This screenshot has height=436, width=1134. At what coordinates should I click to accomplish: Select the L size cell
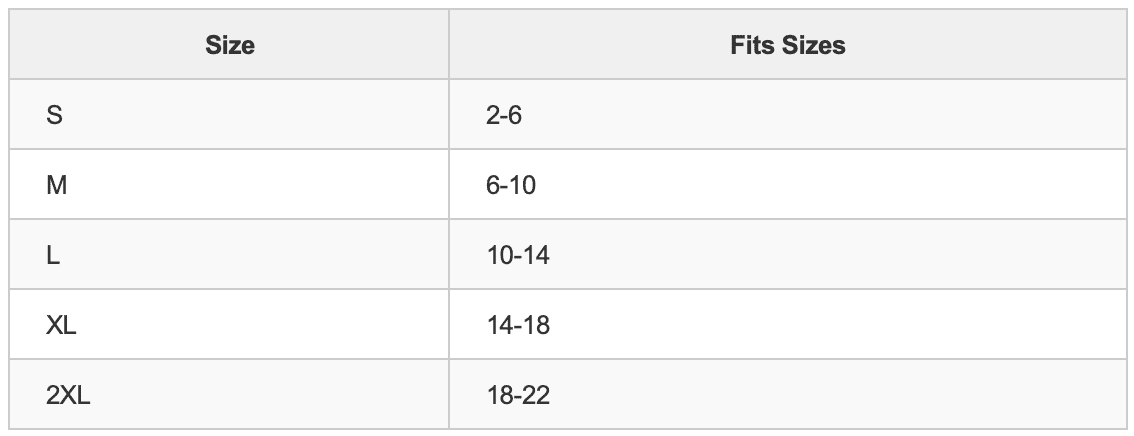pos(229,255)
